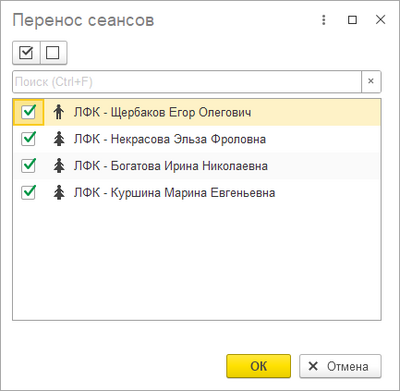Click person icon beside Куршина Марина Евгеньевна
This screenshot has width=400, height=391.
[x=59, y=192]
